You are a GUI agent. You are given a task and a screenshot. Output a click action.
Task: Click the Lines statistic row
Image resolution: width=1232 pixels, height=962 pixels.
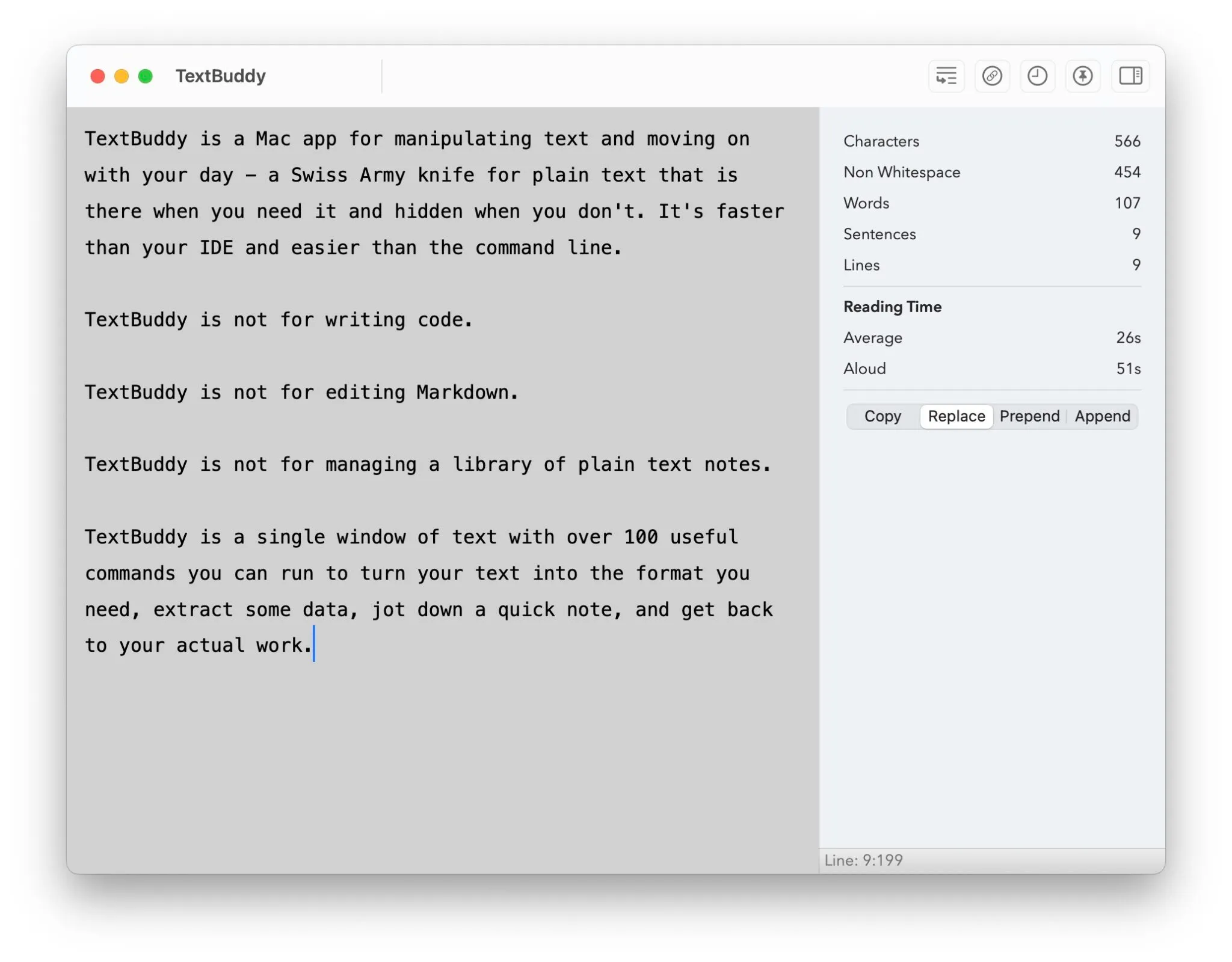click(x=861, y=265)
